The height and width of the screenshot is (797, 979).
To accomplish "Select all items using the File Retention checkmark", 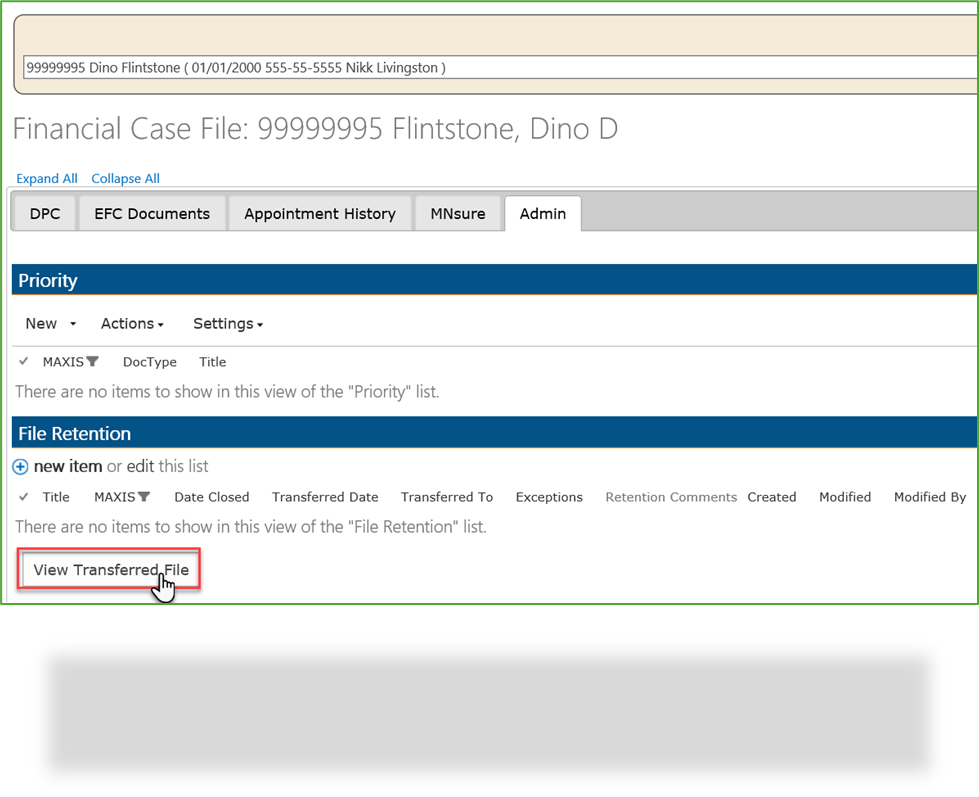I will tap(22, 496).
